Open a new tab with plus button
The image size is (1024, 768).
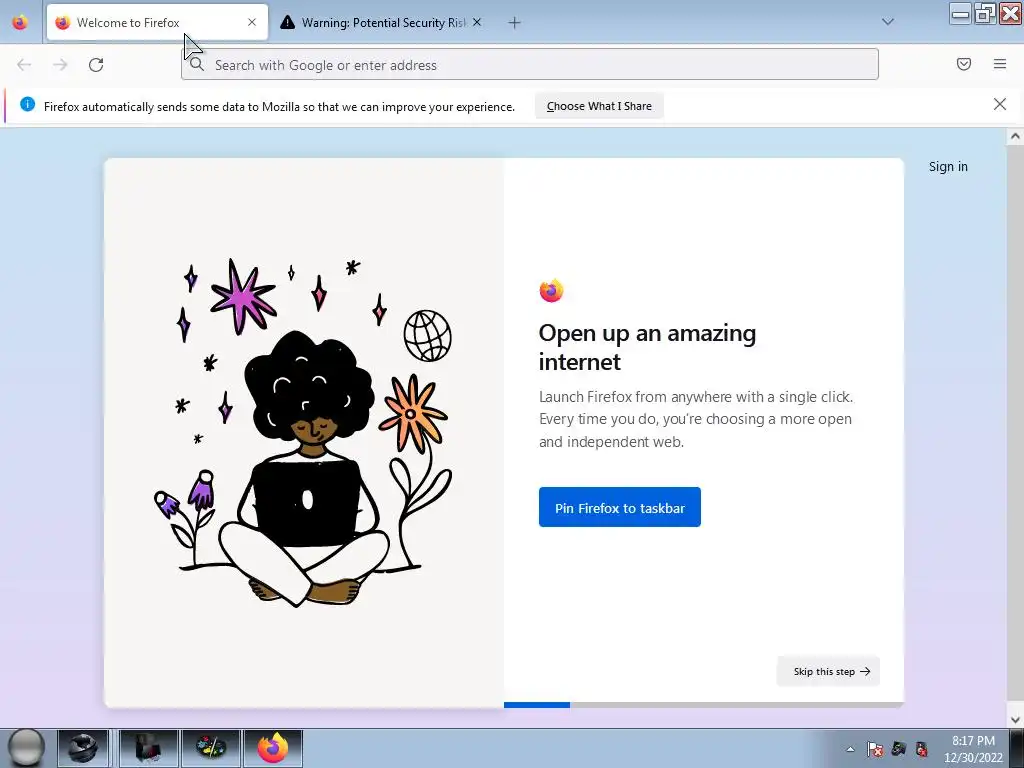(515, 23)
